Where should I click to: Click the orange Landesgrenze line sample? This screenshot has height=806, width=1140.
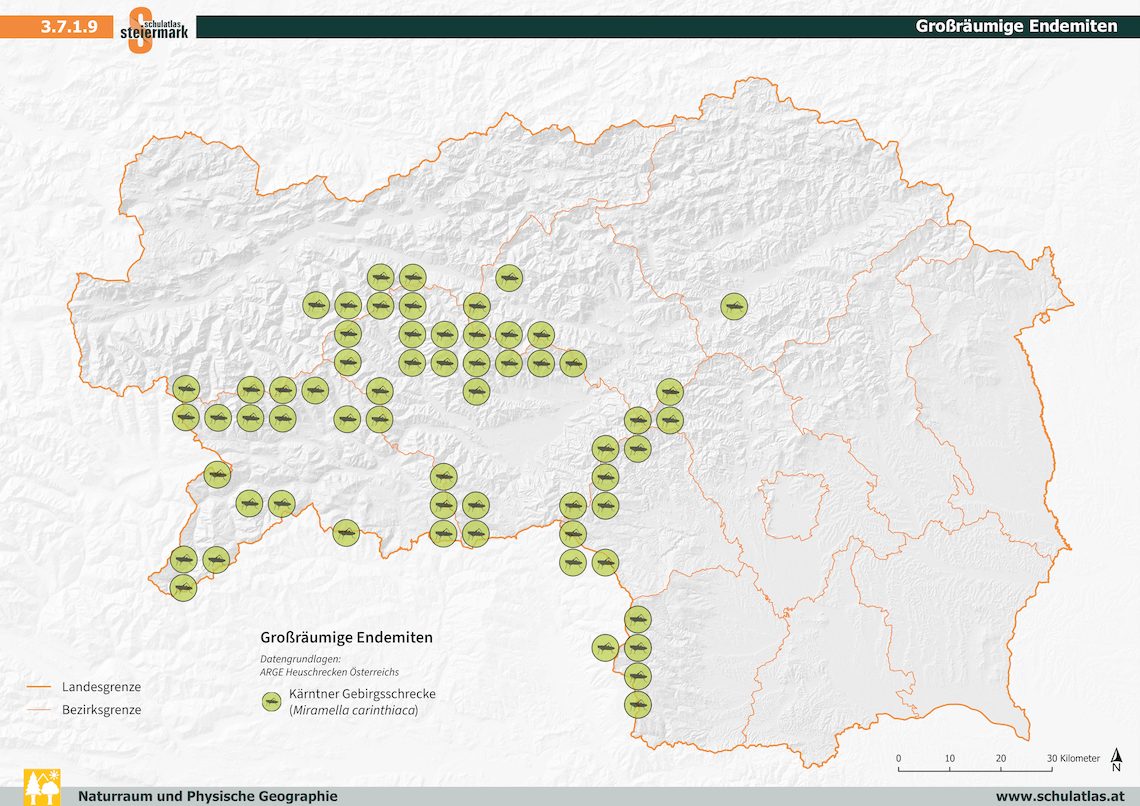pyautogui.click(x=39, y=687)
